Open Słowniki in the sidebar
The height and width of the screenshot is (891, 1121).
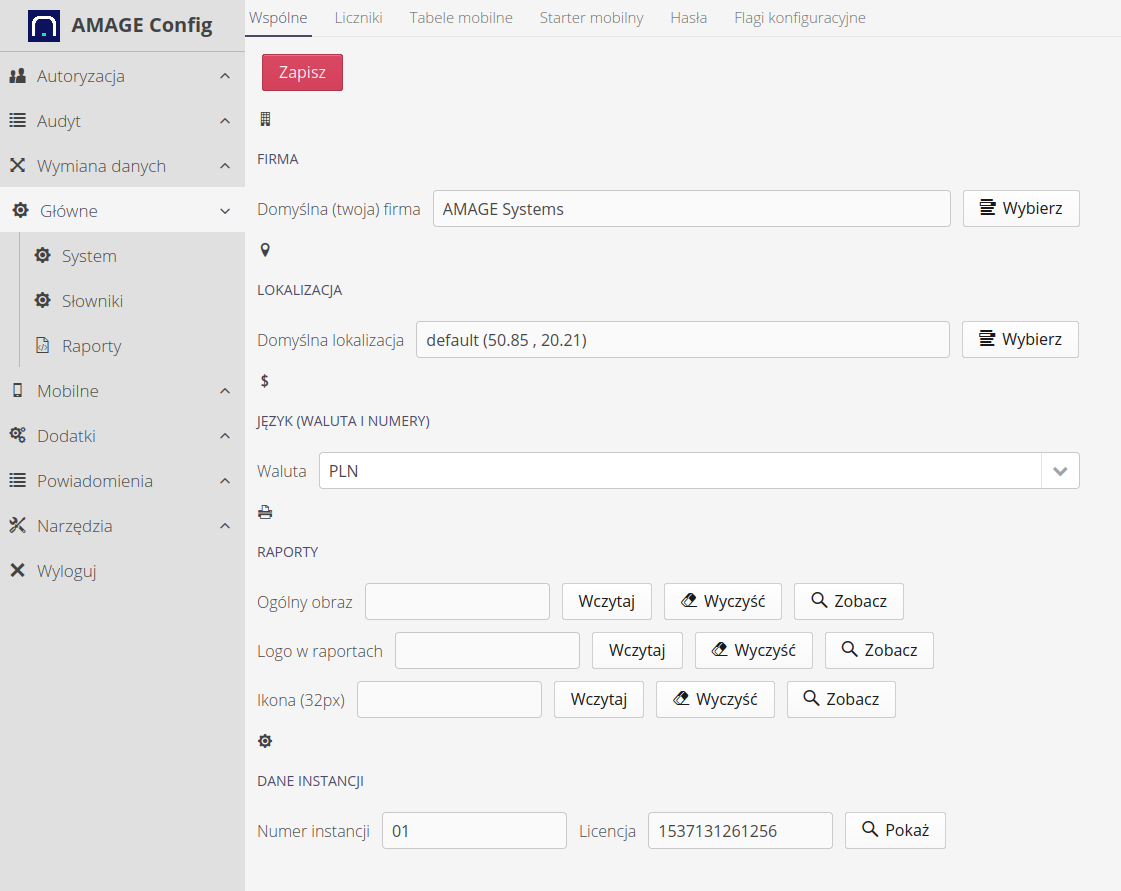click(x=92, y=301)
